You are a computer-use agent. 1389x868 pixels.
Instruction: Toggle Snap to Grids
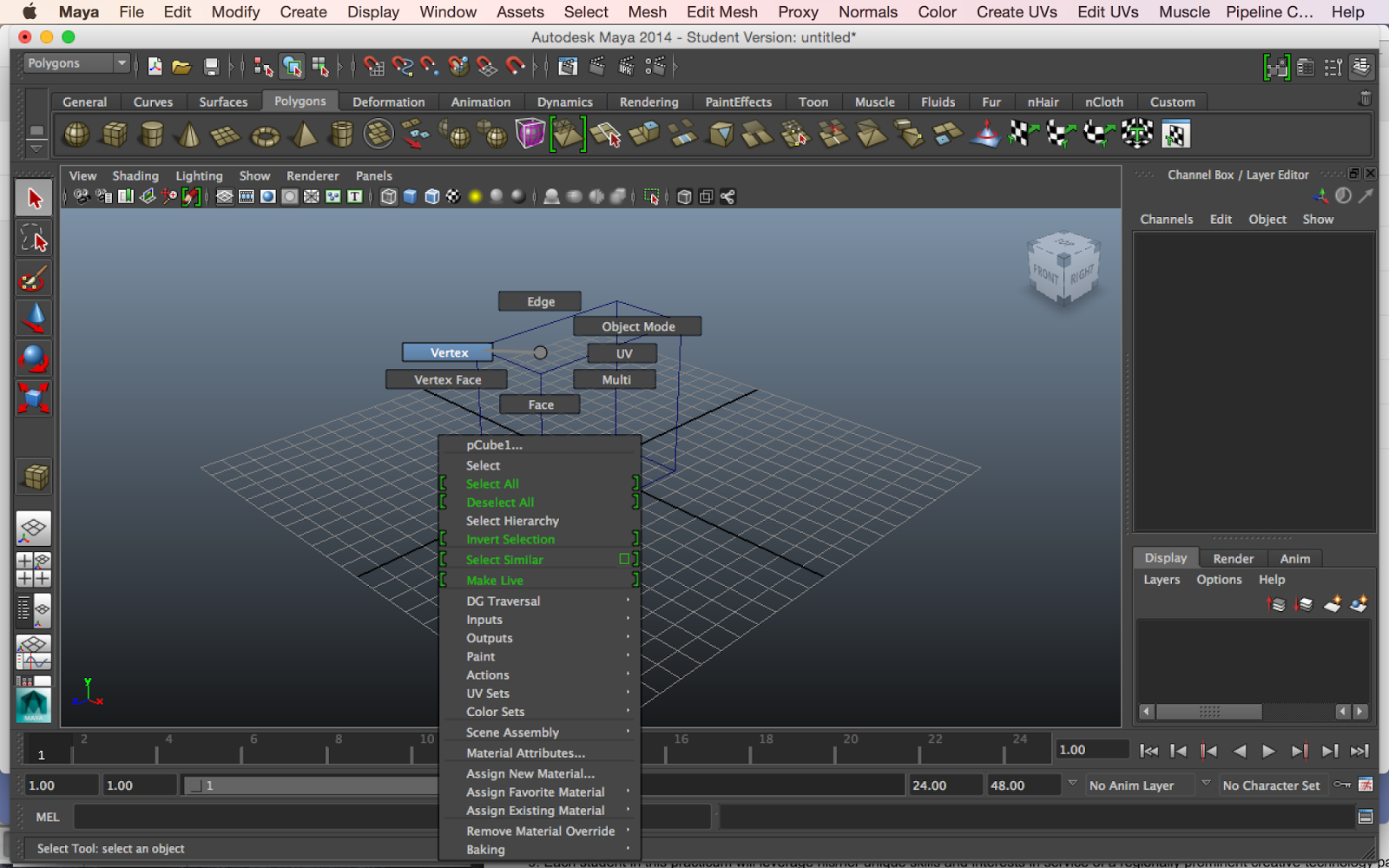click(x=373, y=67)
